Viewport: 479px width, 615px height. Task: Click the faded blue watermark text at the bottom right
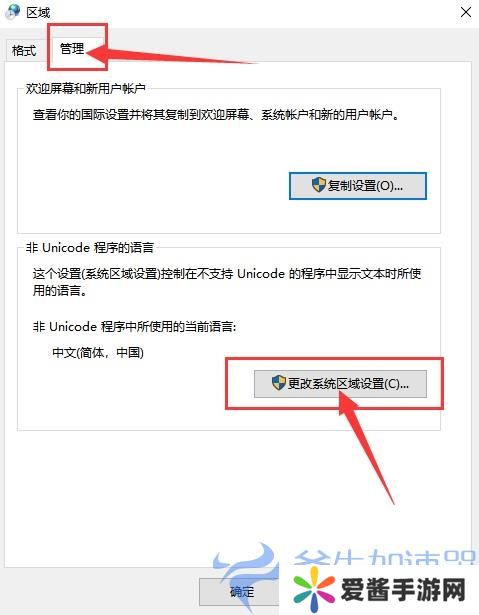coord(384,557)
